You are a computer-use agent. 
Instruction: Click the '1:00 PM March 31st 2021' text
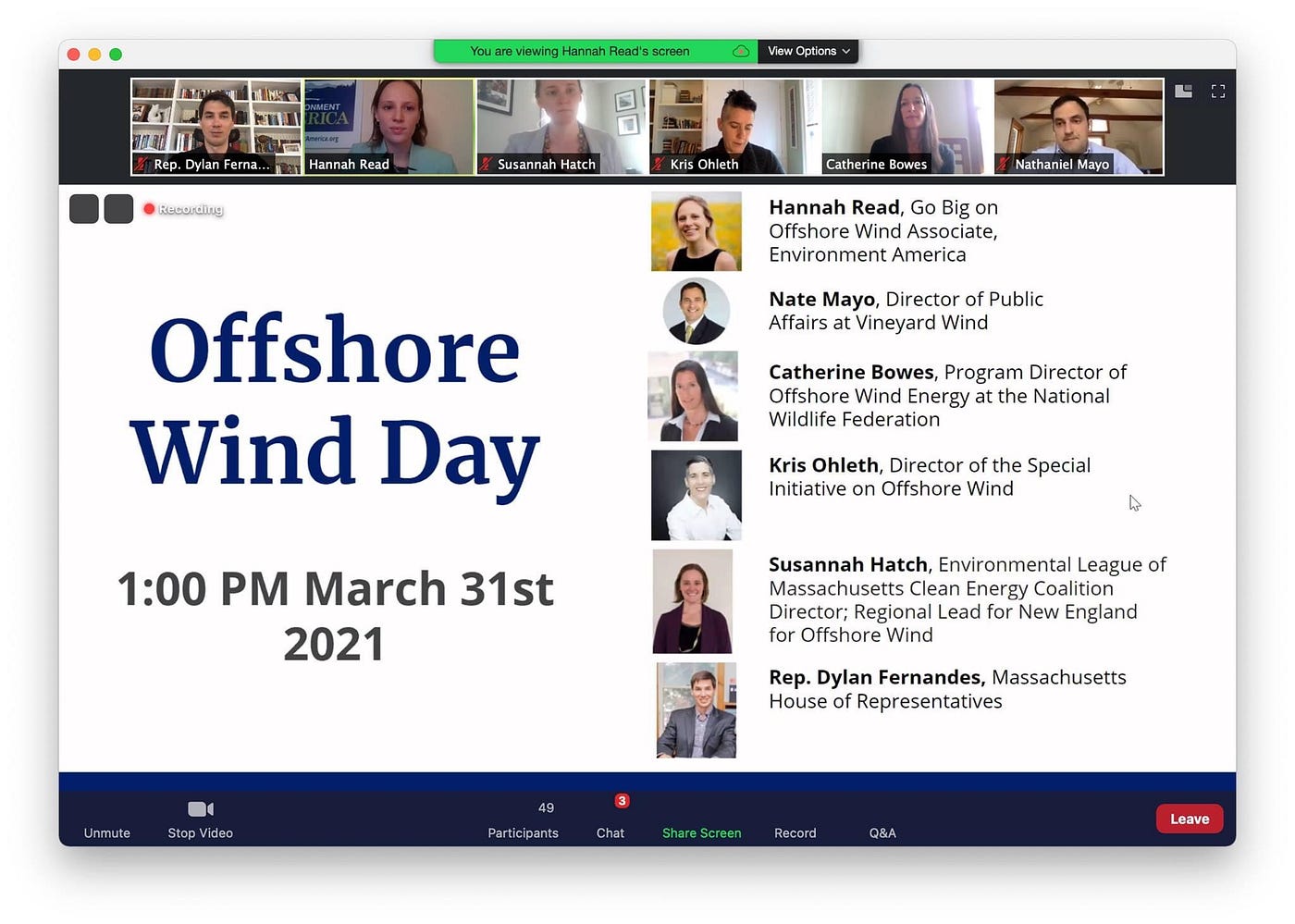(335, 616)
